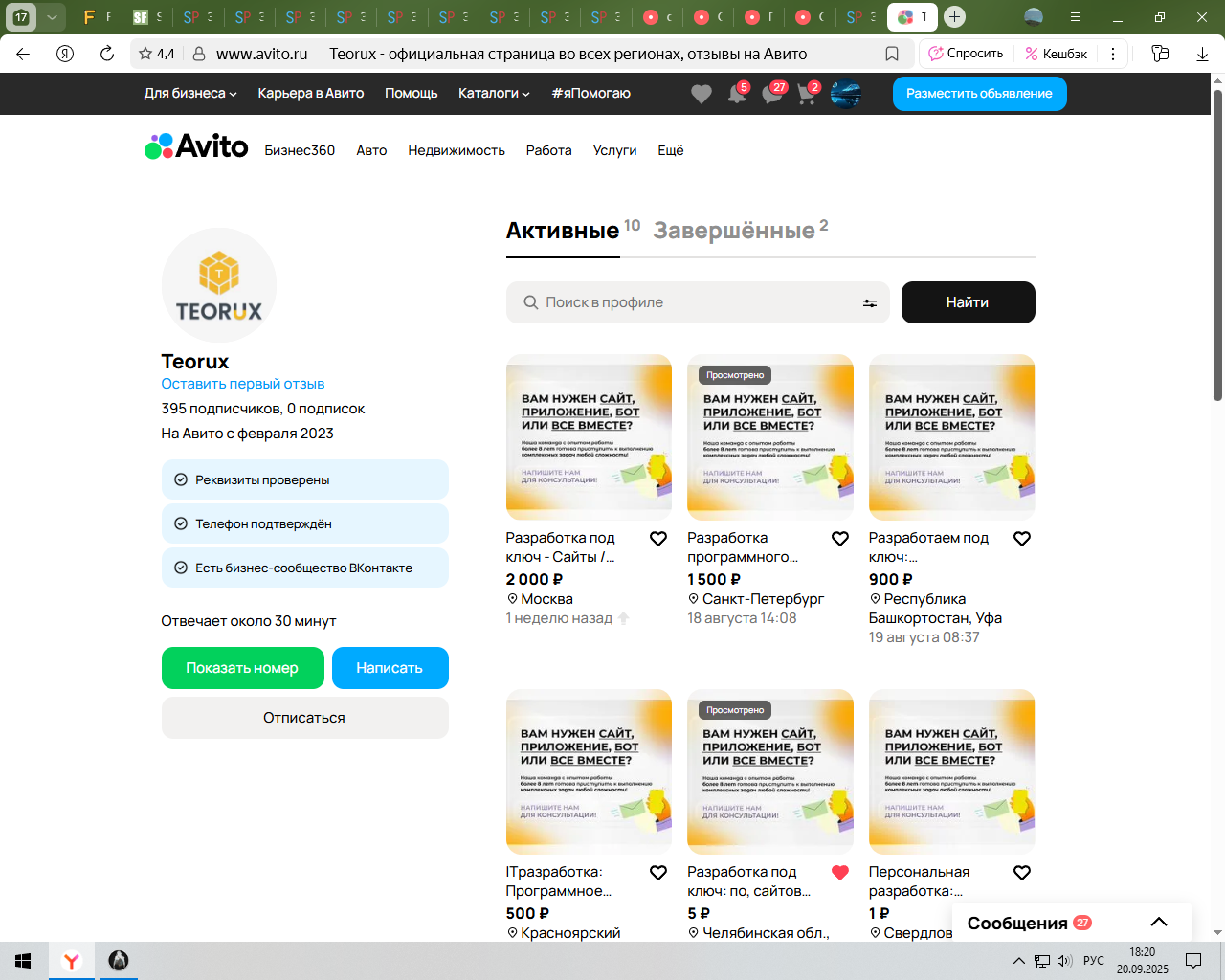The image size is (1225, 980).
Task: Click the 'Написать' blue button
Action: coord(390,668)
